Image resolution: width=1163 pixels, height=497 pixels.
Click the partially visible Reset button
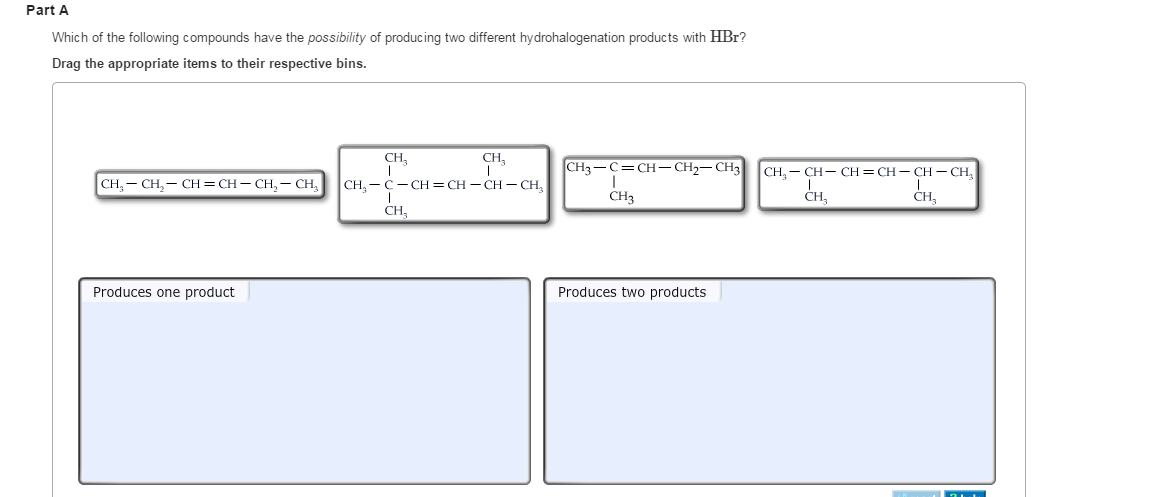[x=916, y=493]
